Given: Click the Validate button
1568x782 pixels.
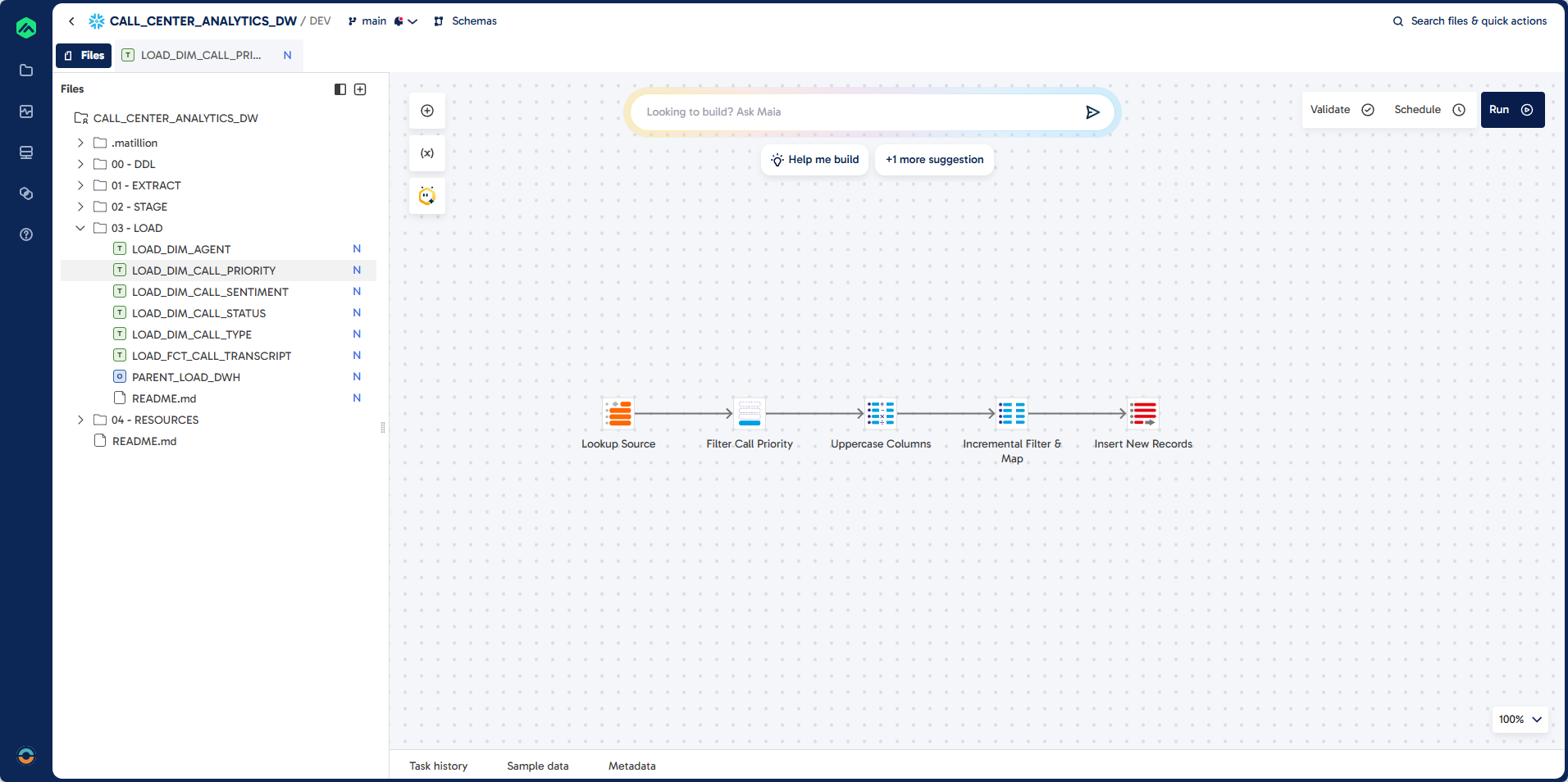Looking at the screenshot, I should coord(1342,110).
